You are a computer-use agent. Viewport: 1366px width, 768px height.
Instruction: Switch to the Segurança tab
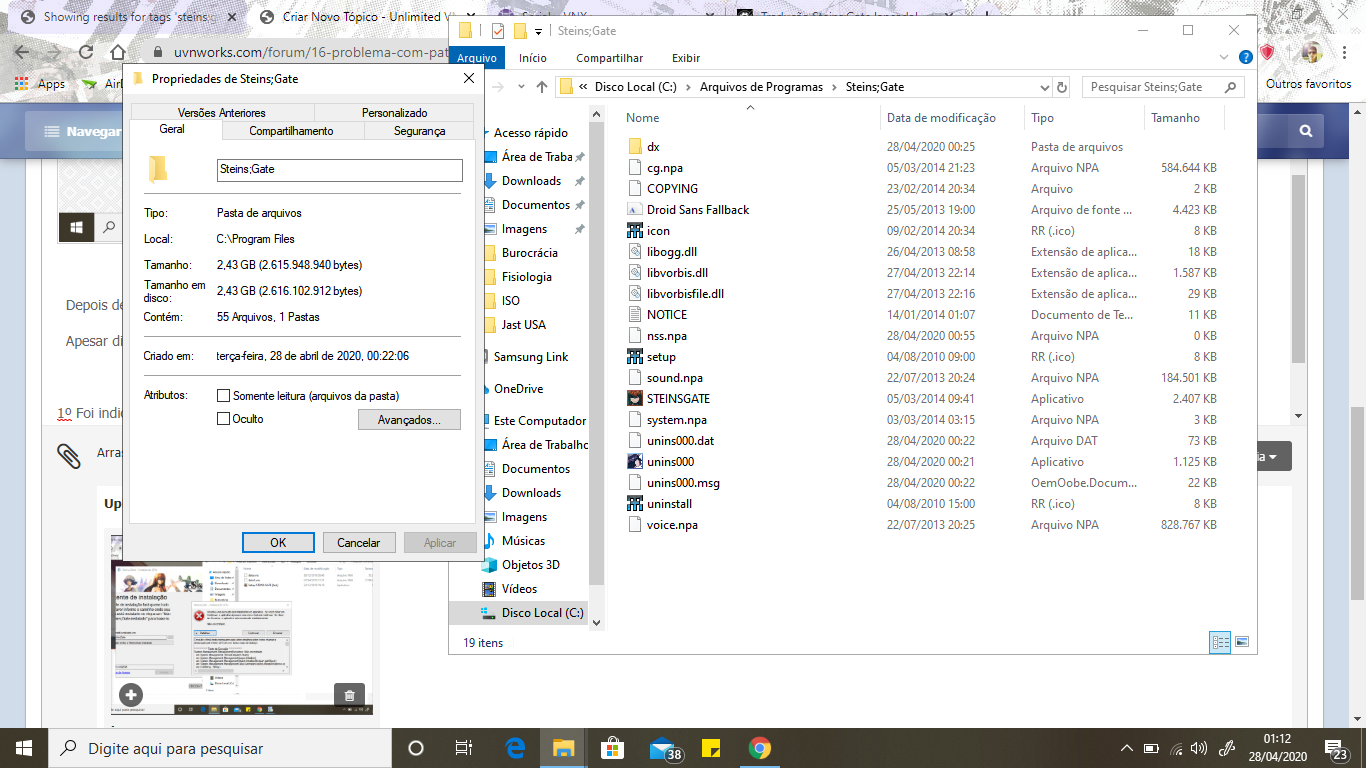(x=419, y=131)
